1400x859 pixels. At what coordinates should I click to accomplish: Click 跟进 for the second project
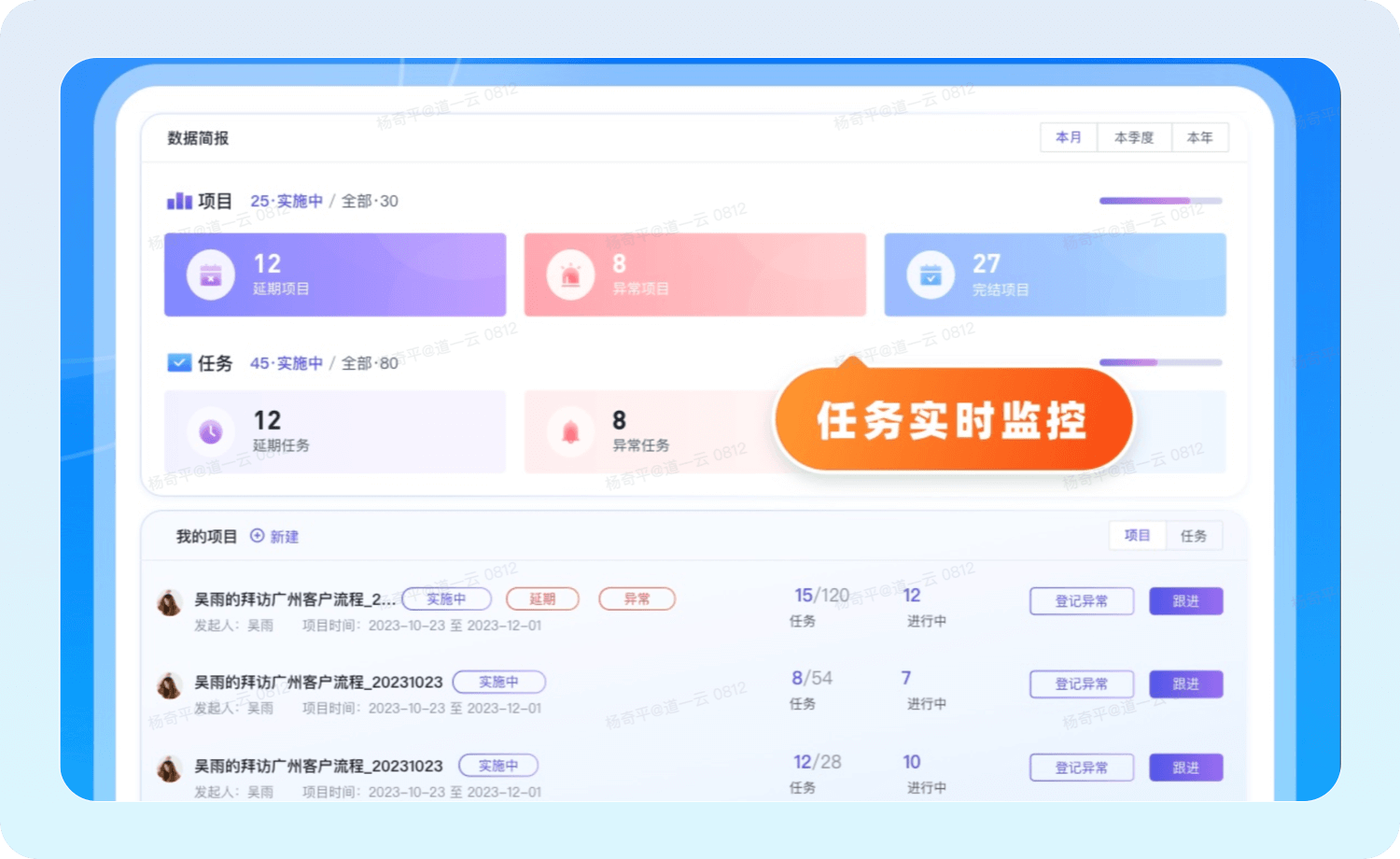(x=1185, y=684)
